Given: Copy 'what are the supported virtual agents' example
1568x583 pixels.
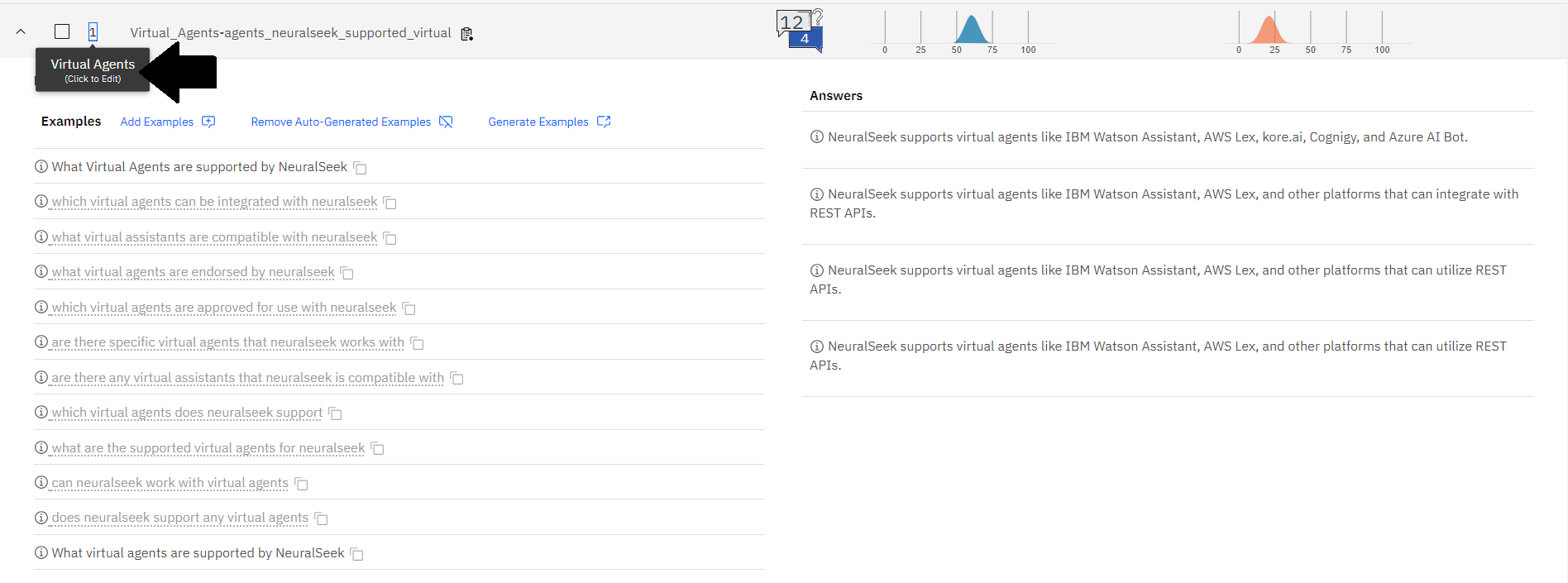Looking at the screenshot, I should click(377, 449).
